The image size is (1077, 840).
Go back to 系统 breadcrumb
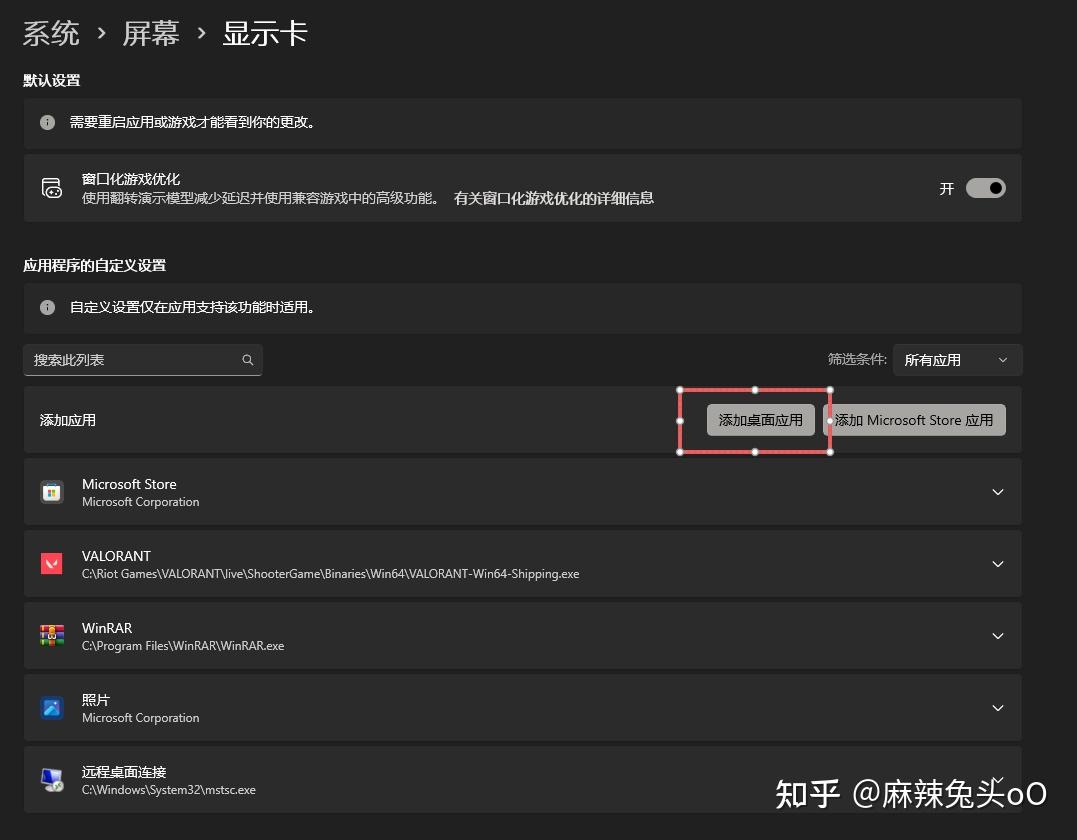(x=52, y=34)
